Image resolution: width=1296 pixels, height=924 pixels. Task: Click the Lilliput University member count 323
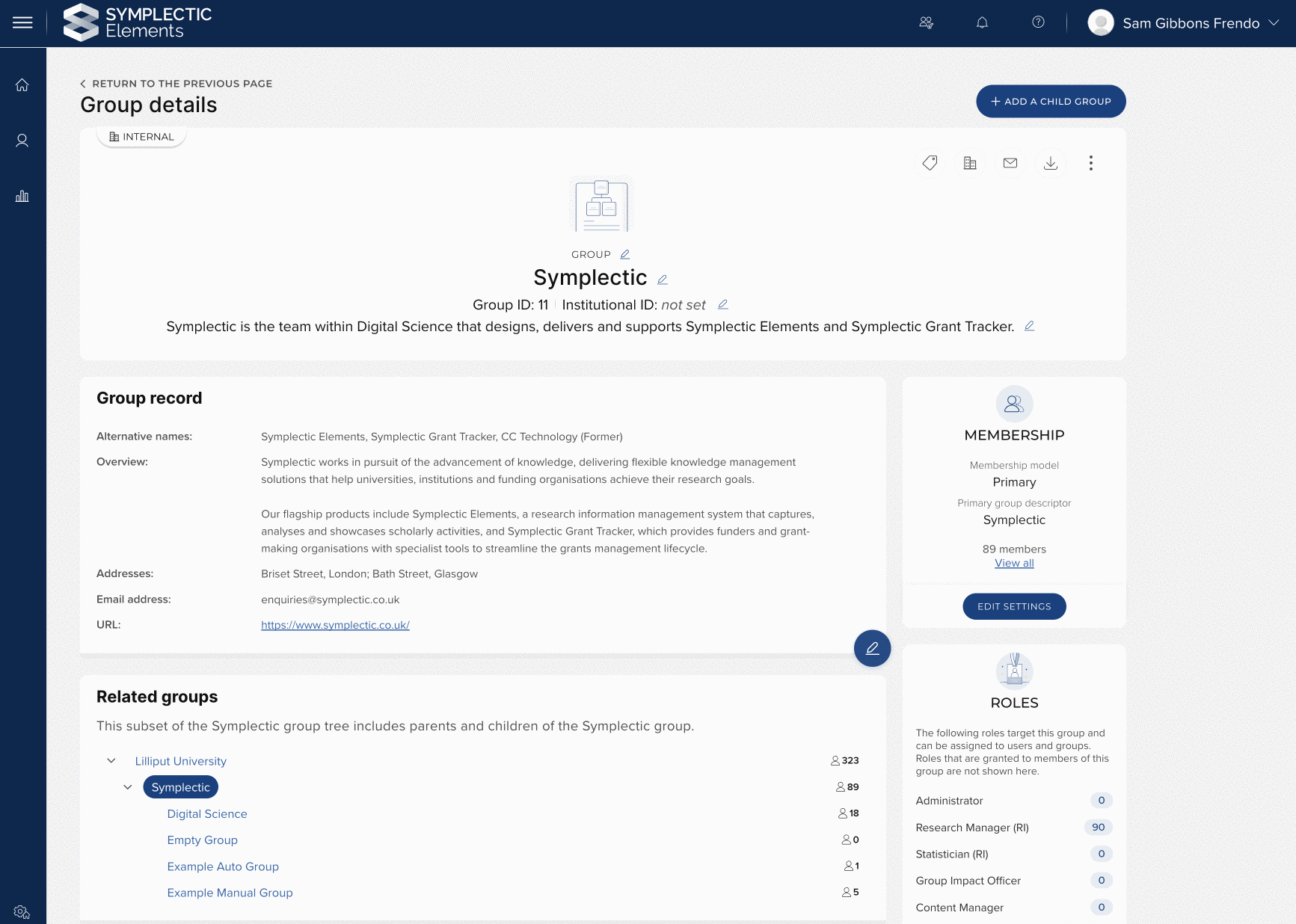pyautogui.click(x=845, y=760)
